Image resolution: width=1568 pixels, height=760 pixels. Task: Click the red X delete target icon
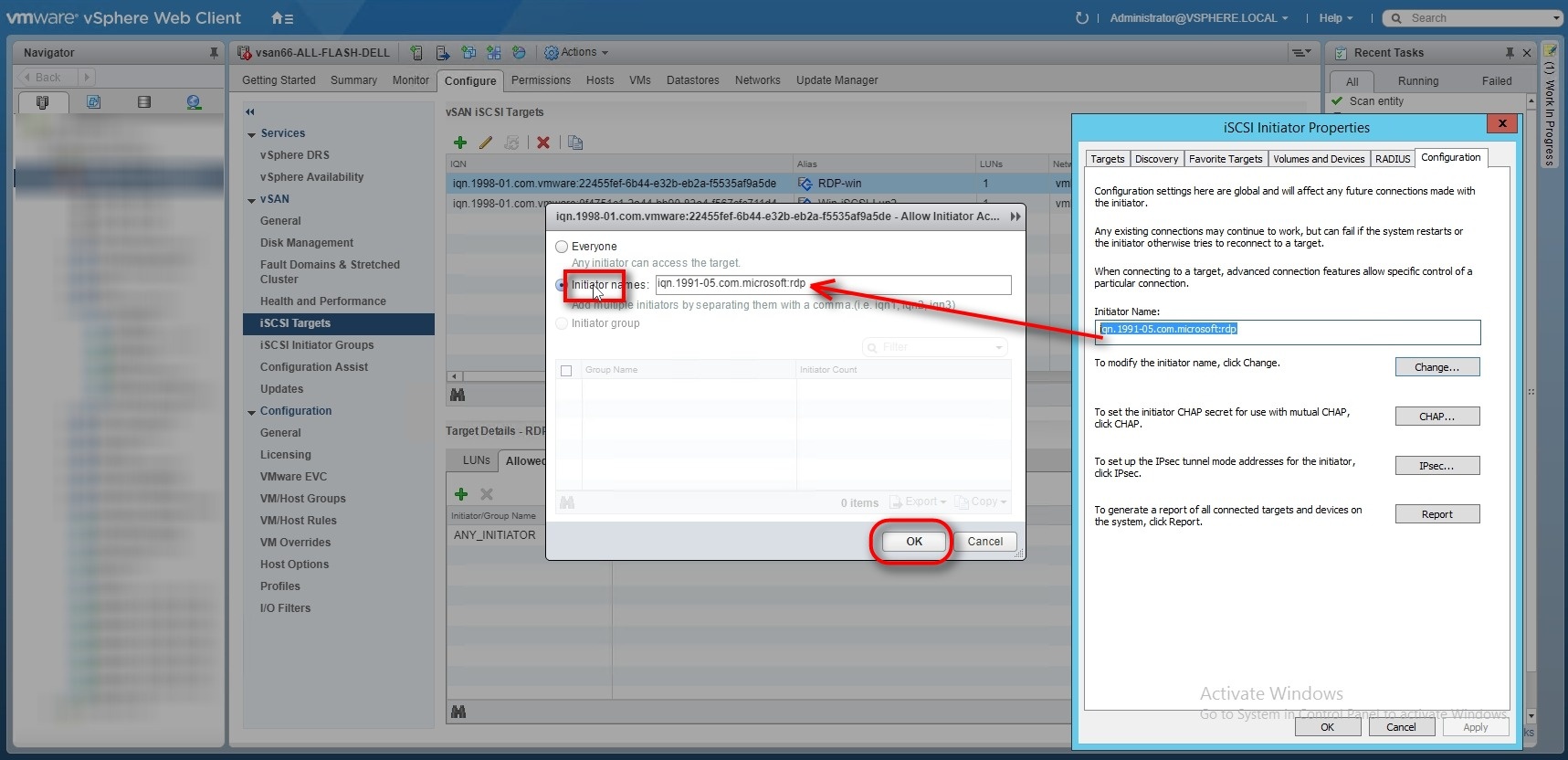tap(543, 142)
